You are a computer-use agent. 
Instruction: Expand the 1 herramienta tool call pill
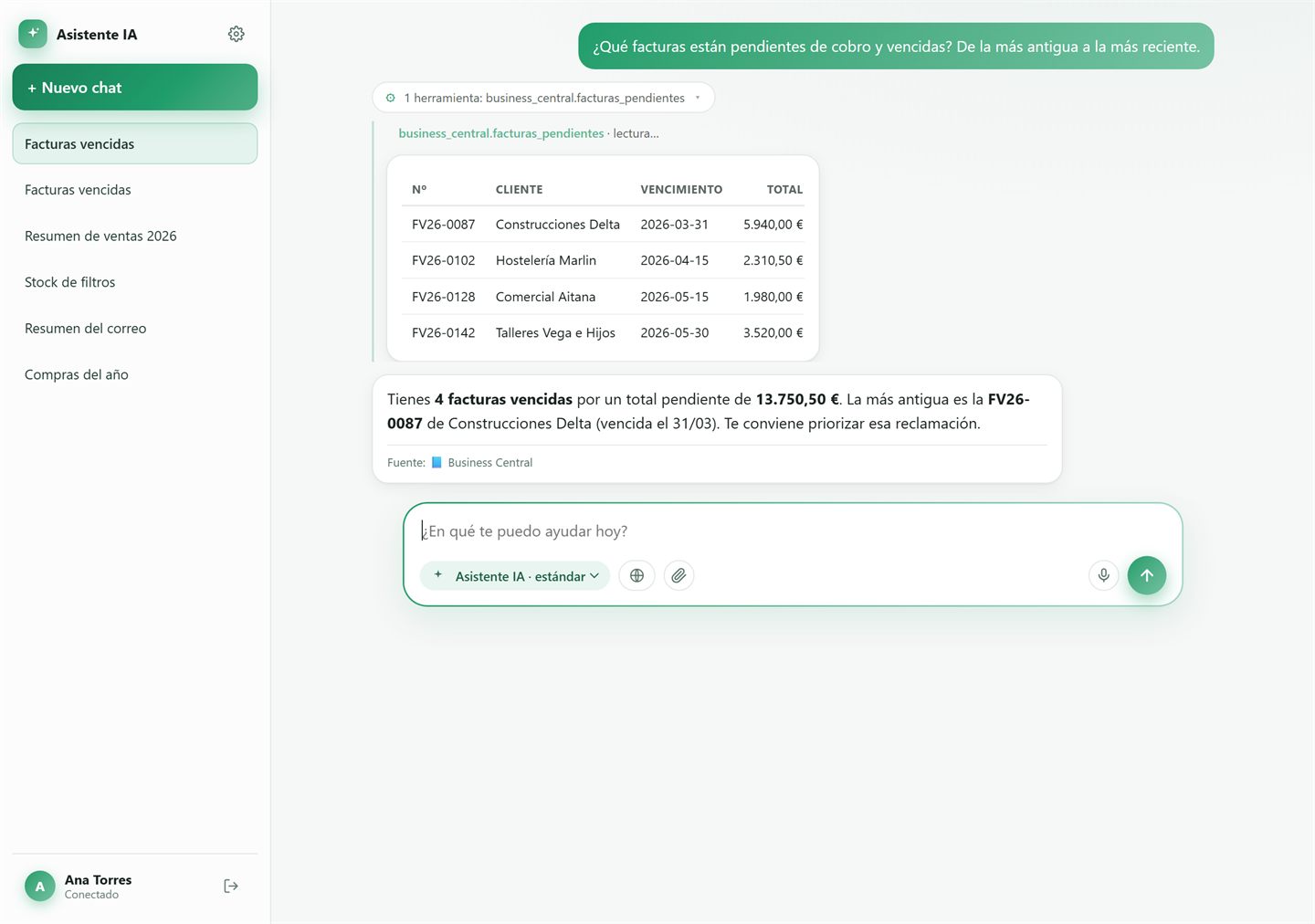(543, 98)
